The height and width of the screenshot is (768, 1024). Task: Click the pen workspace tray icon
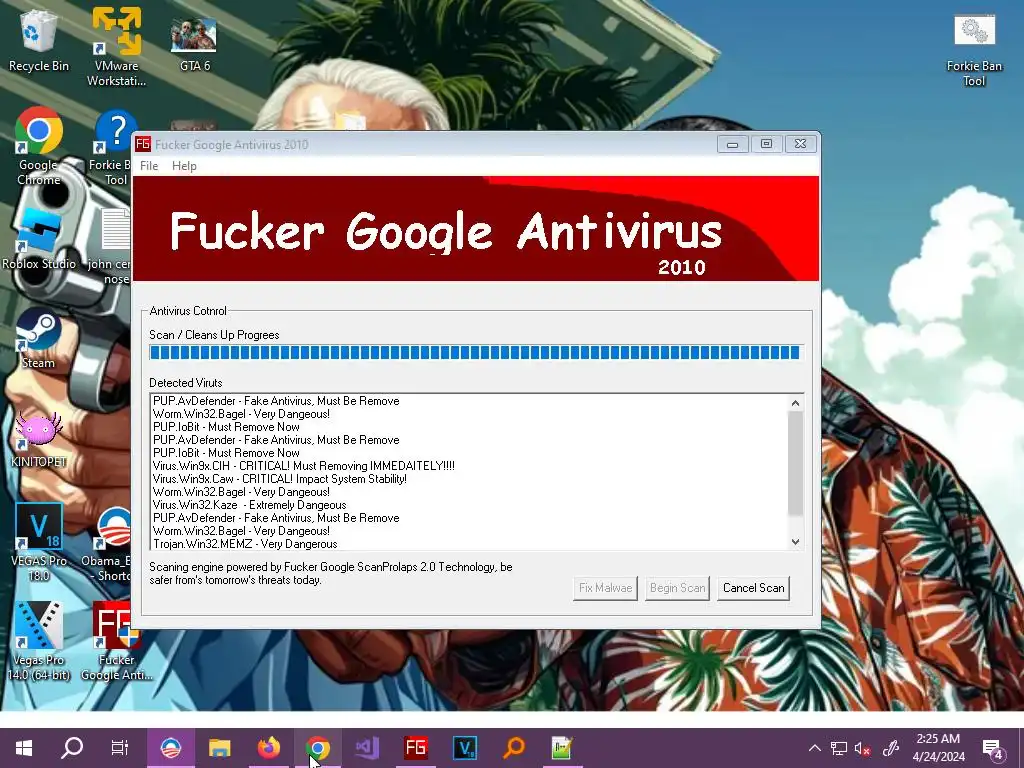pyautogui.click(x=890, y=748)
